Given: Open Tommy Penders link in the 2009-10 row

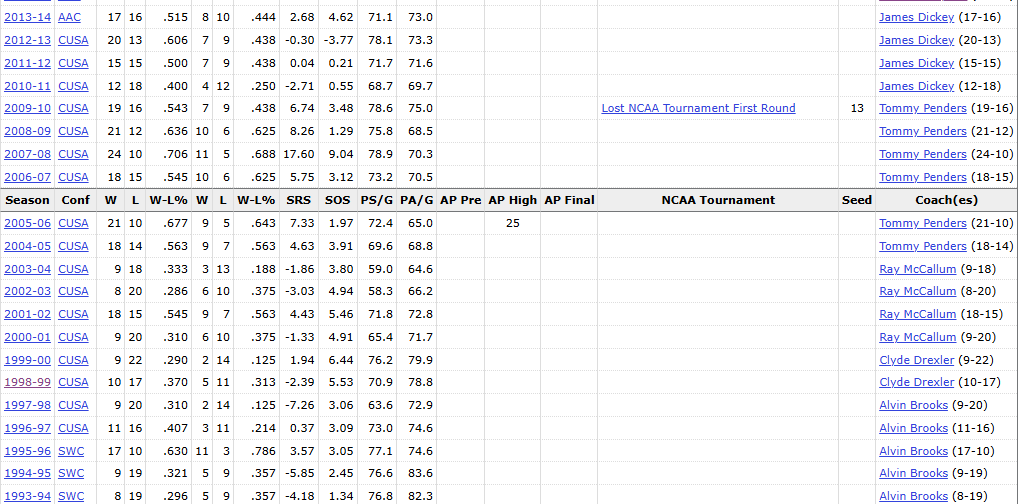Looking at the screenshot, I should click(x=922, y=108).
